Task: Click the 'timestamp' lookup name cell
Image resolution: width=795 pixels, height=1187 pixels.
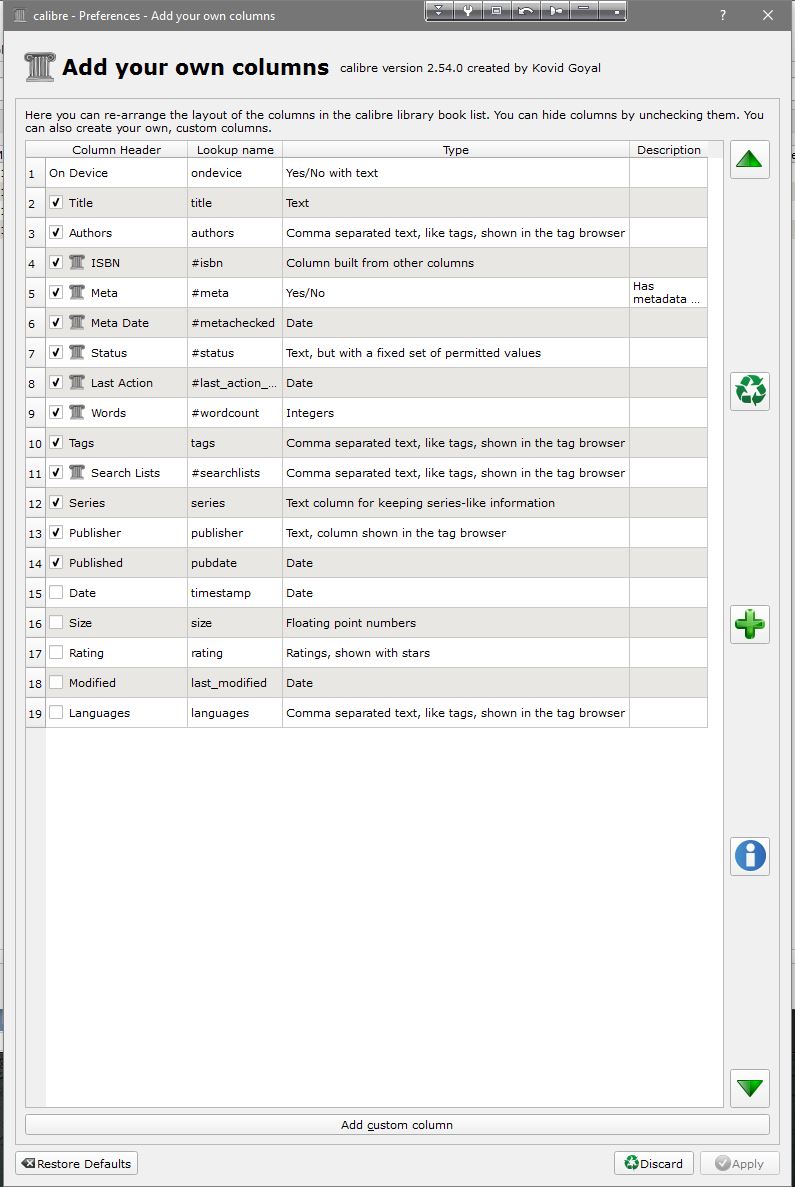Action: click(235, 593)
